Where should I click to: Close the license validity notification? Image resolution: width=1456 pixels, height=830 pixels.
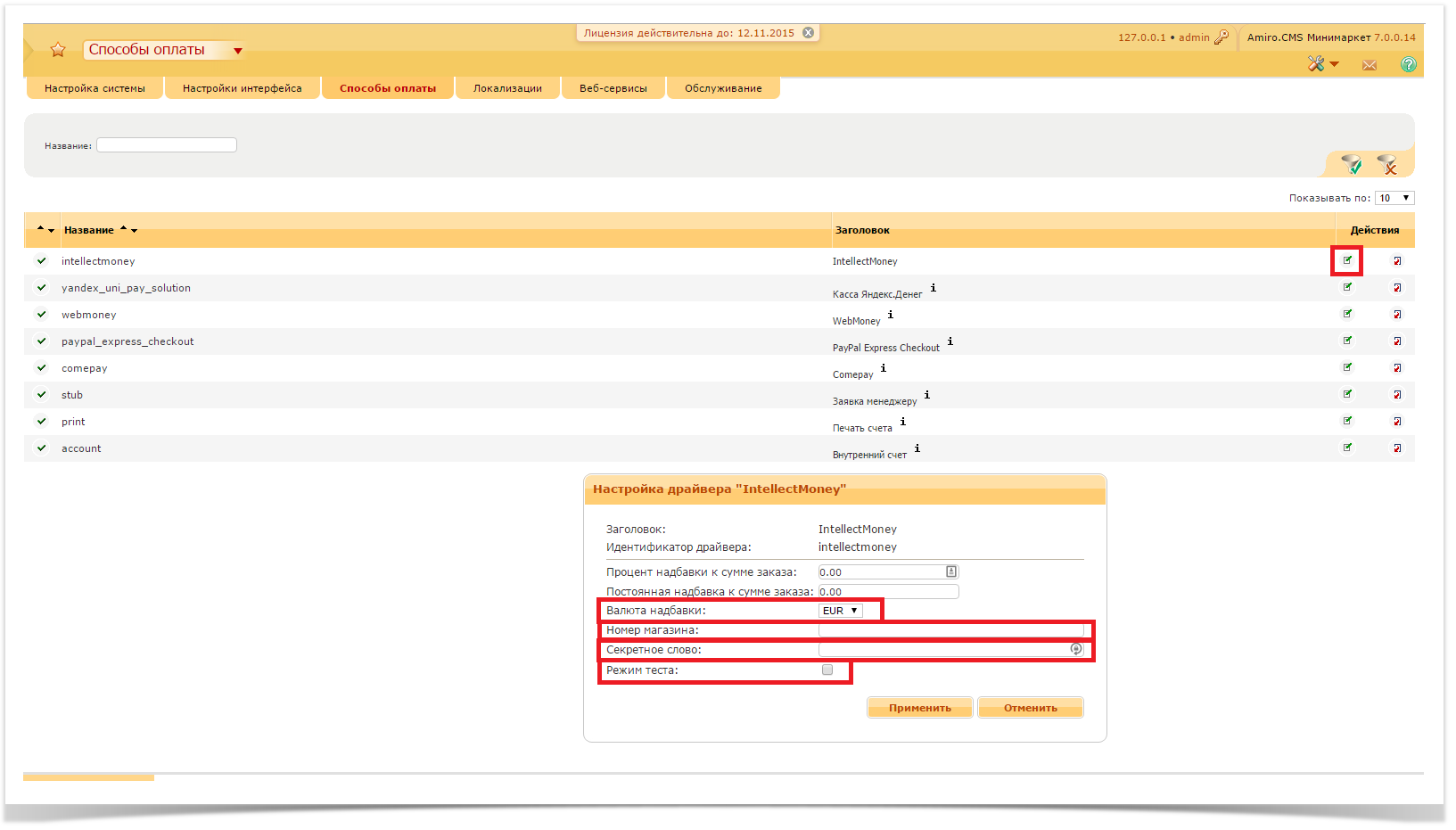coord(809,33)
